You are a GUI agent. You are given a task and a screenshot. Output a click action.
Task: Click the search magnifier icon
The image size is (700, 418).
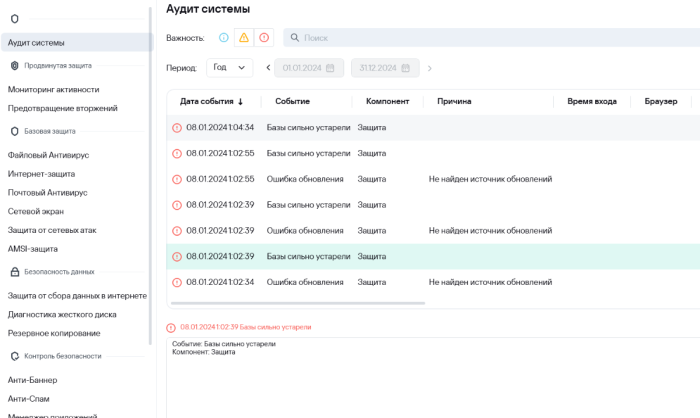pos(294,38)
